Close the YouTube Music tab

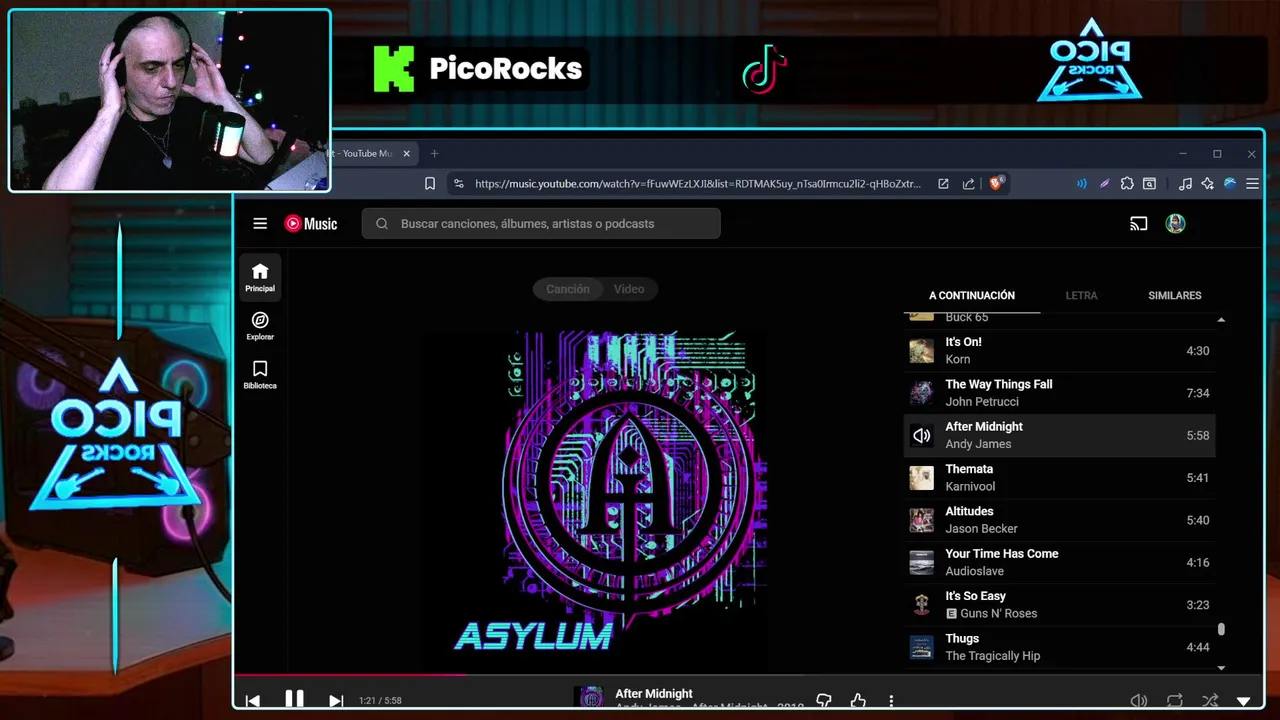coord(407,153)
